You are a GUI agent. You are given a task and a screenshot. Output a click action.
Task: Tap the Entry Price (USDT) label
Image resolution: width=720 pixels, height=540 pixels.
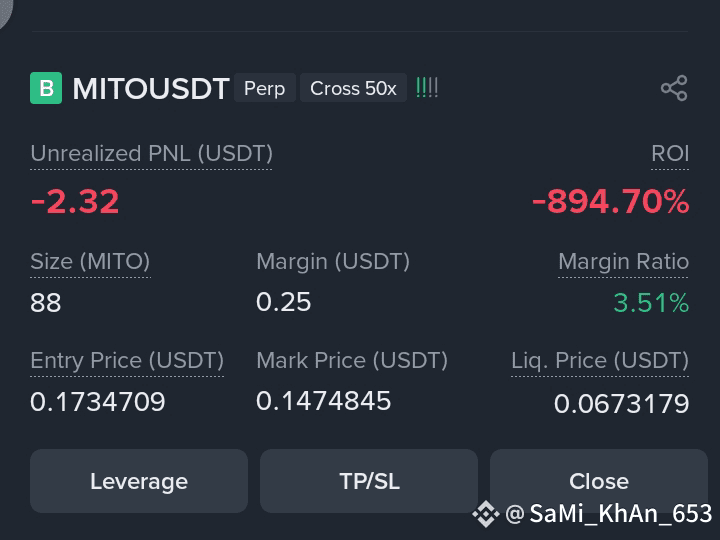pyautogui.click(x=127, y=360)
